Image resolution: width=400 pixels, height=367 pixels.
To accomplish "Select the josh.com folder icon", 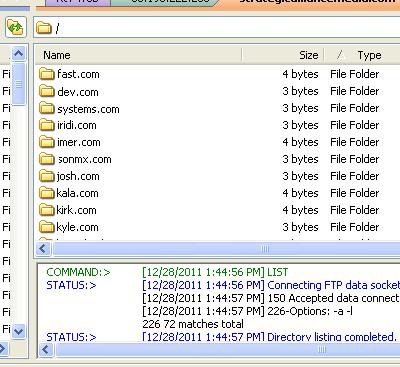I will [x=47, y=176].
